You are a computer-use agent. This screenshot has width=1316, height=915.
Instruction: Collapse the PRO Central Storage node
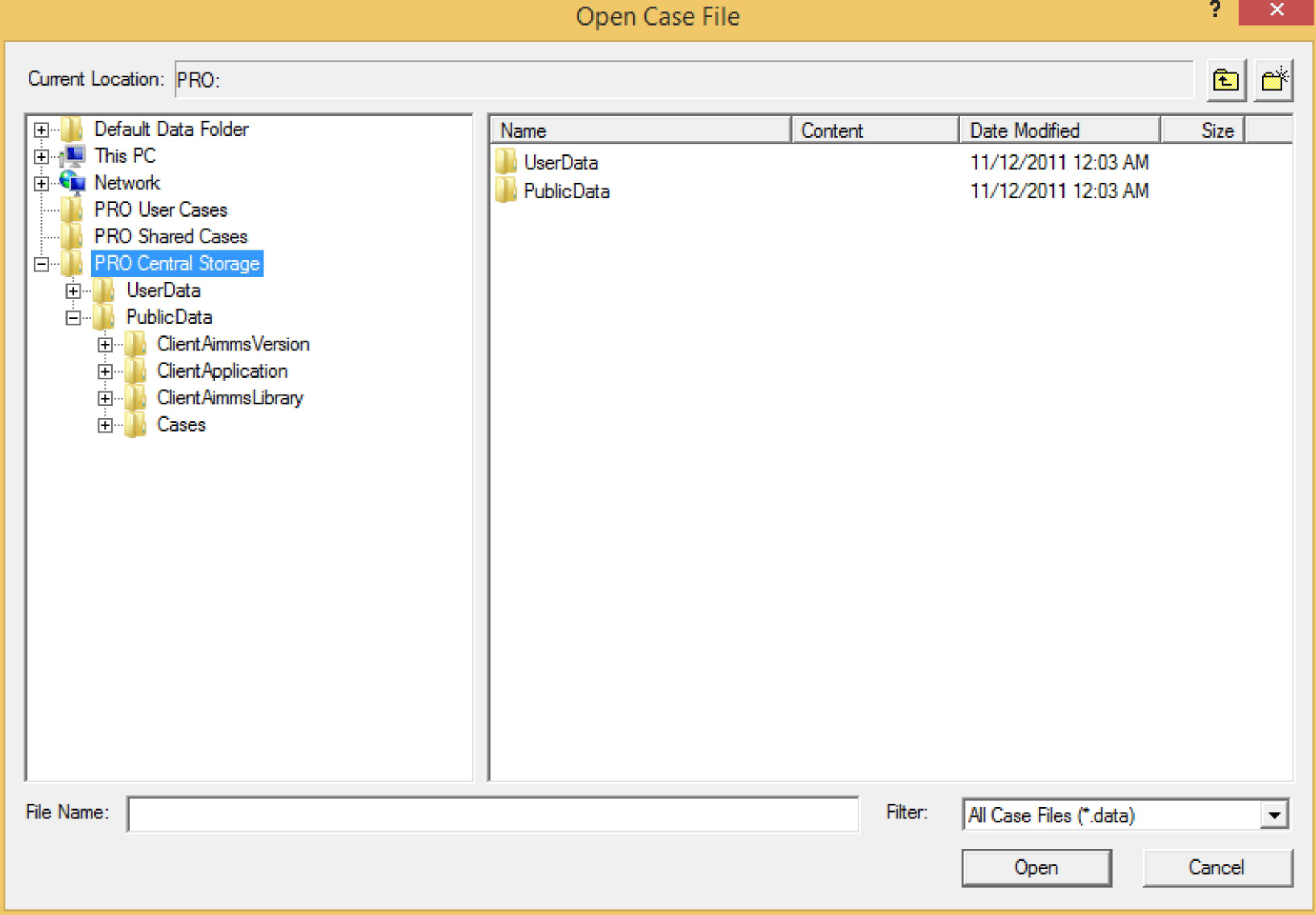click(42, 264)
